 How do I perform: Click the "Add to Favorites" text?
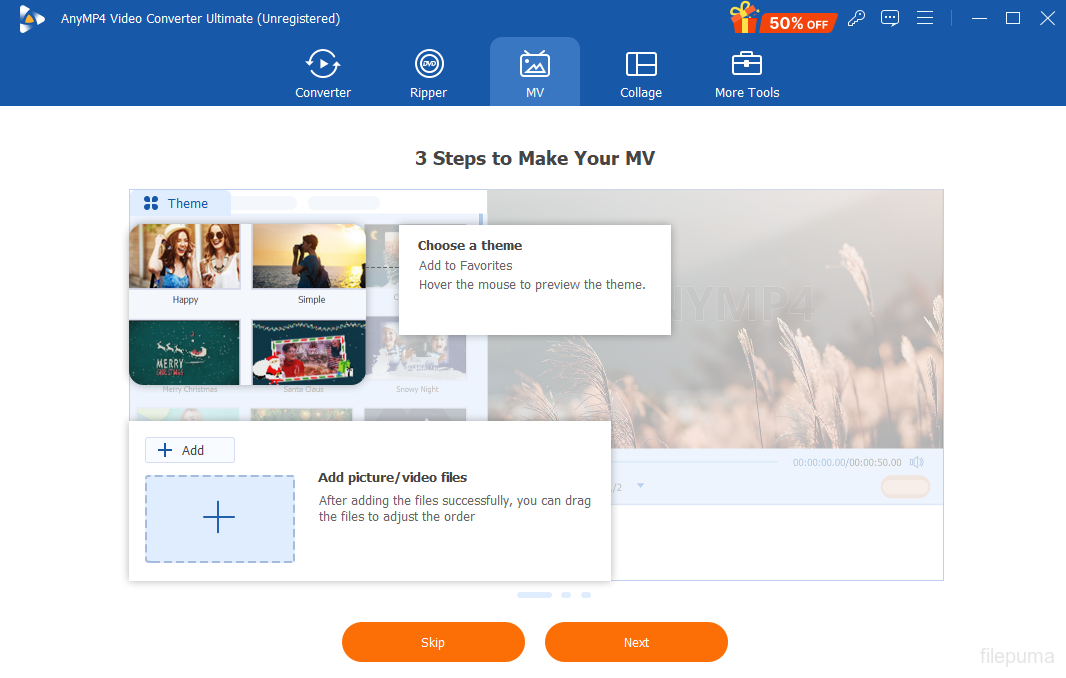coord(466,265)
